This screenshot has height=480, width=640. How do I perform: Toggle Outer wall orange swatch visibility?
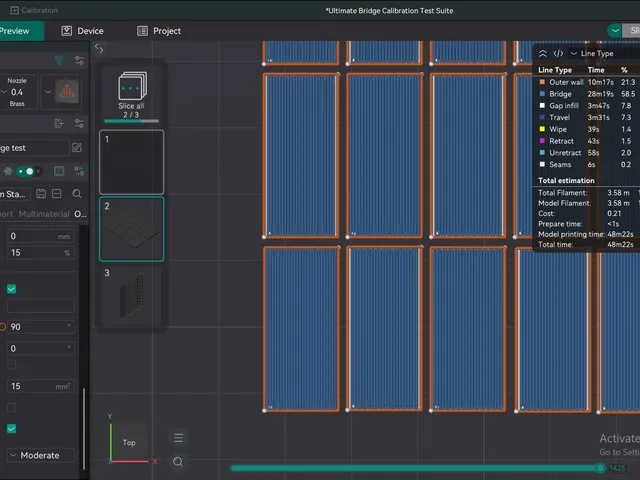(x=542, y=82)
